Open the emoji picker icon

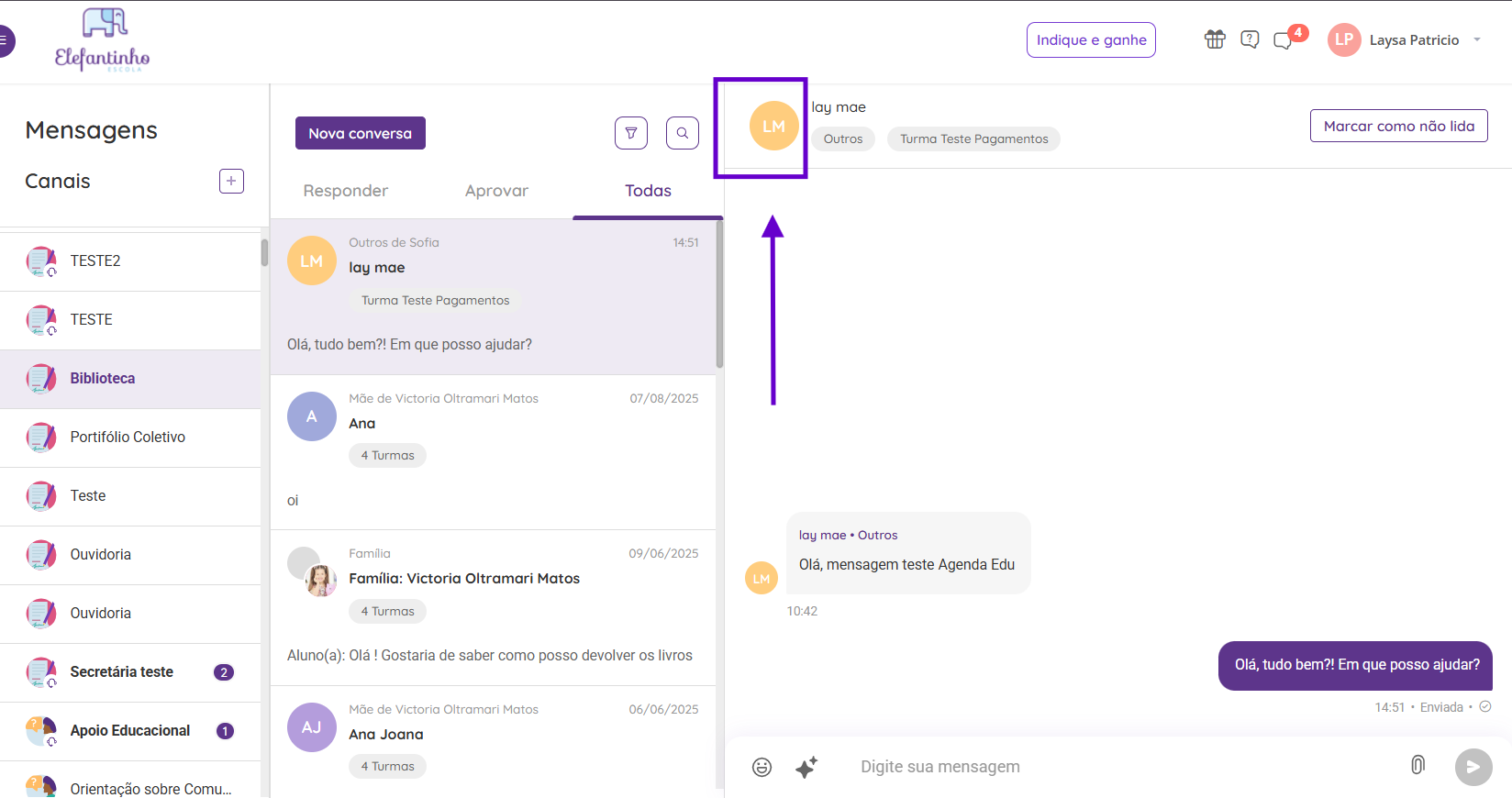click(x=762, y=767)
